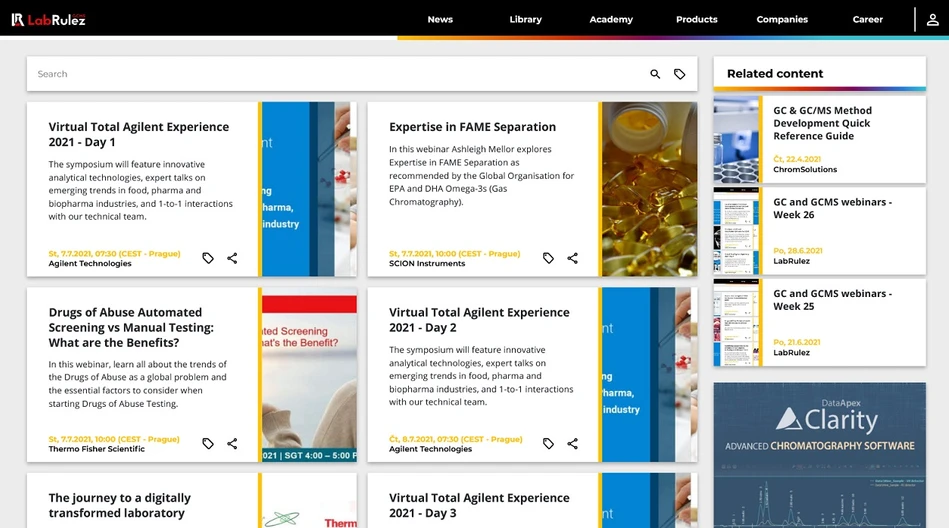
Task: Click 'SCION Instruments' company name
Action: (x=427, y=263)
